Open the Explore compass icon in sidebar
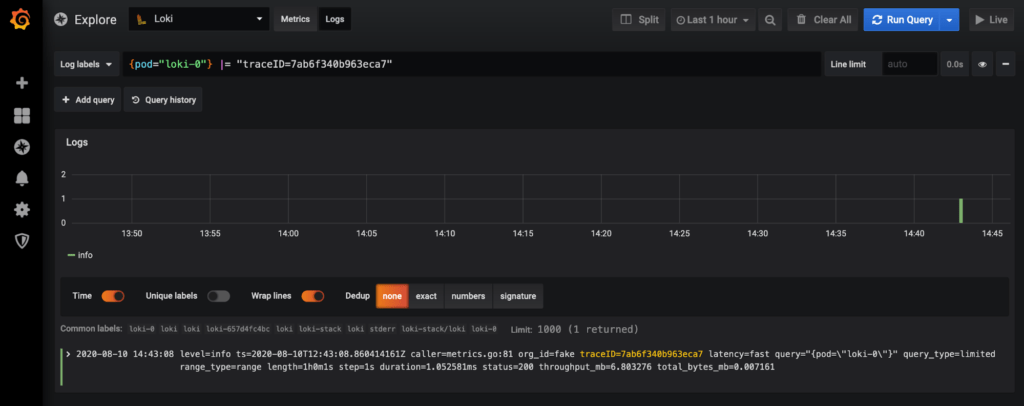This screenshot has height=406, width=1024. tap(21, 147)
